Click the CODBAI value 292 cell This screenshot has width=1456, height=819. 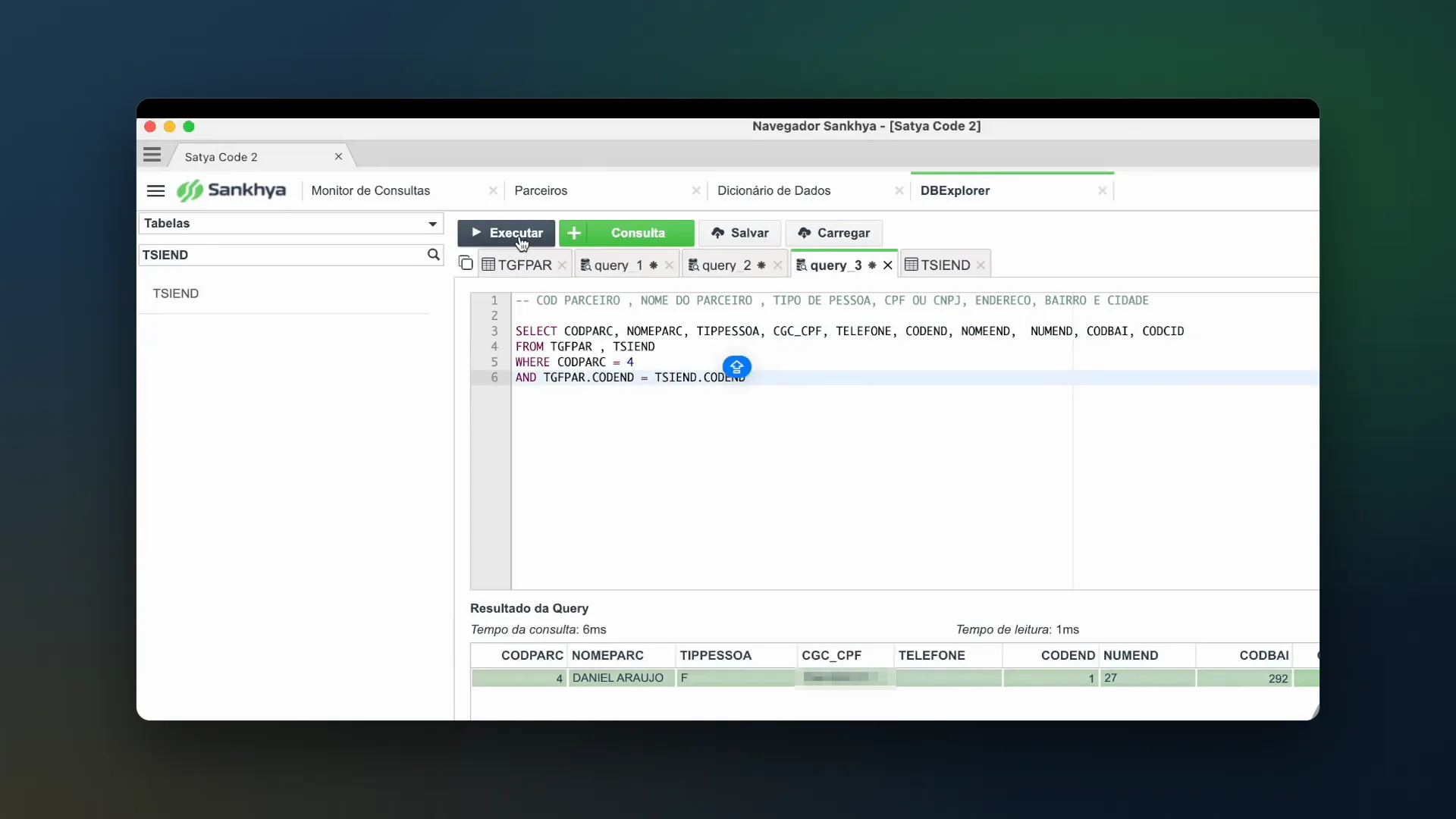click(1244, 678)
